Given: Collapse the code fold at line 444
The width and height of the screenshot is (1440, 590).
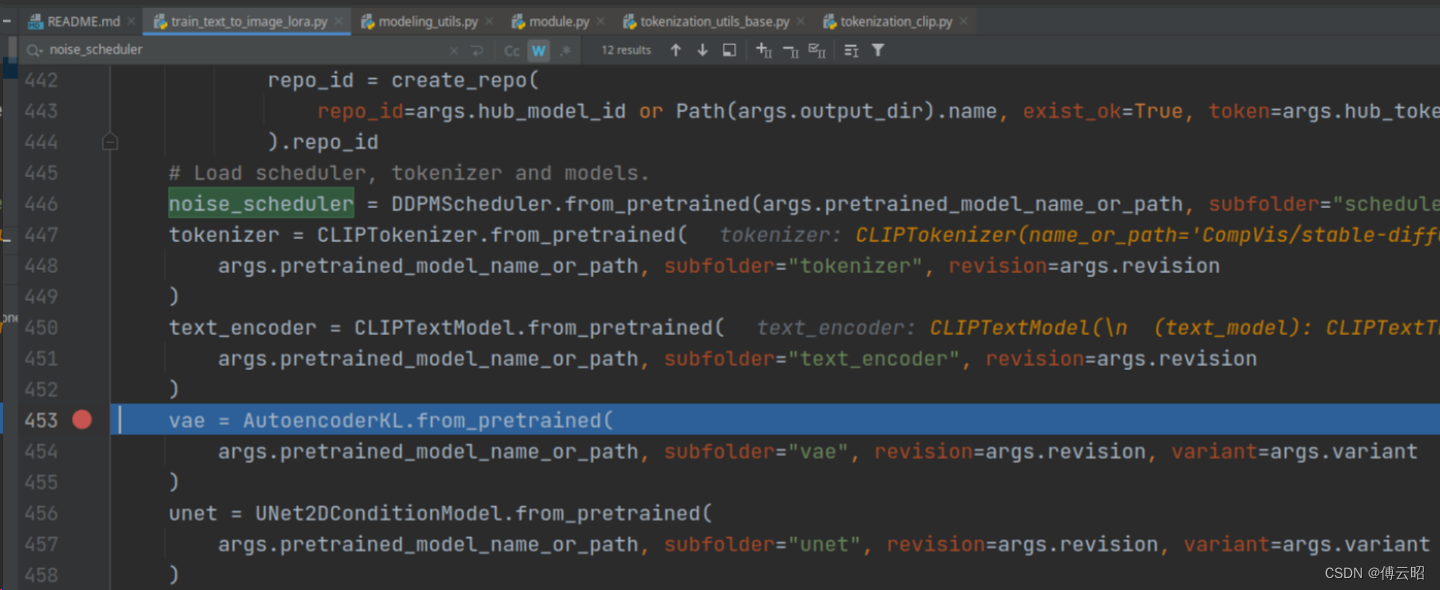Looking at the screenshot, I should pos(110,141).
